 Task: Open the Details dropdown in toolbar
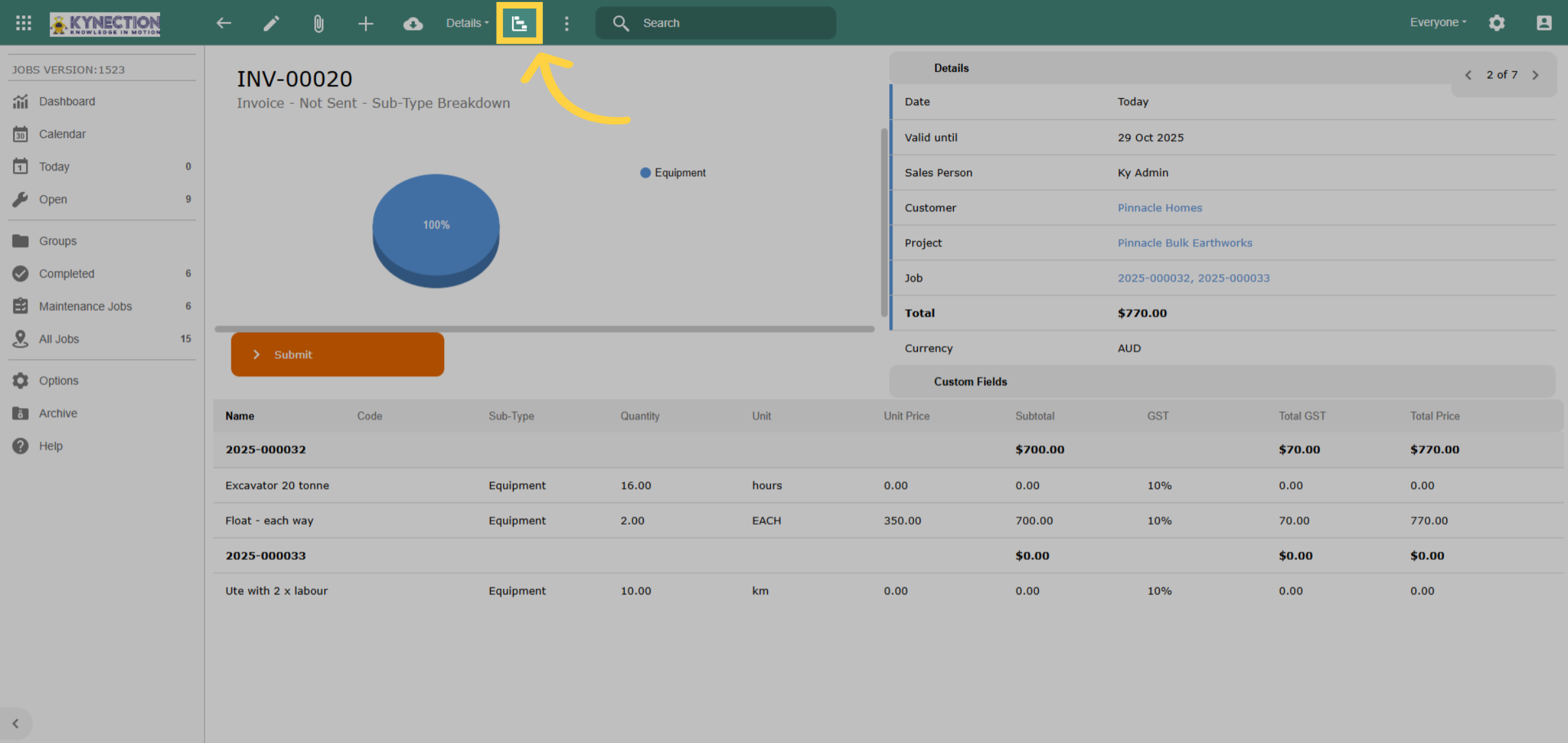tap(467, 24)
